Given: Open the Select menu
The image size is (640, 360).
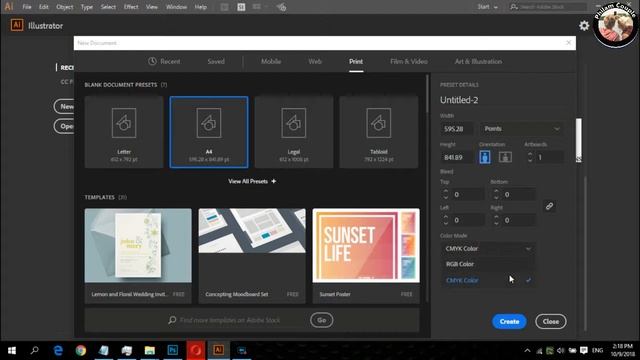Looking at the screenshot, I should pos(108,7).
